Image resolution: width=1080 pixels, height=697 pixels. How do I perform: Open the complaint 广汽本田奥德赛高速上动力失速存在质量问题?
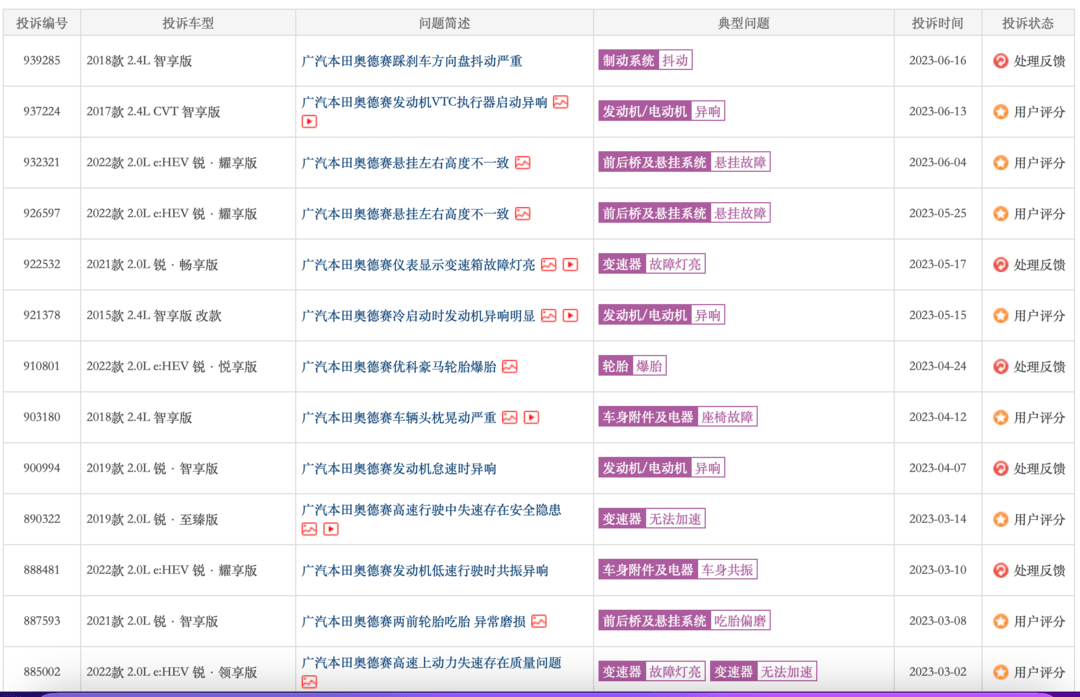pyautogui.click(x=431, y=663)
